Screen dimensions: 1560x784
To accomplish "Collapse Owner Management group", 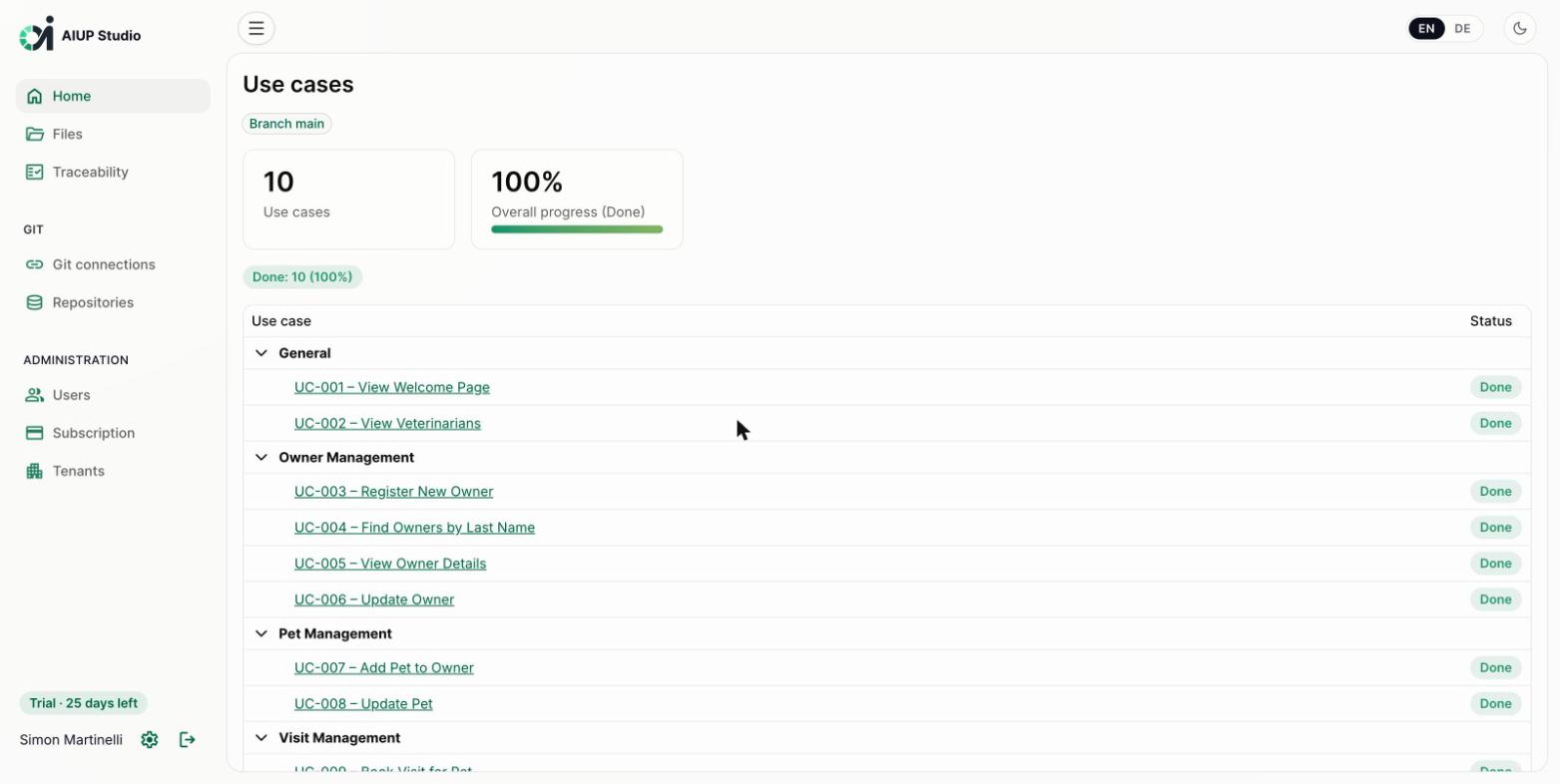I will (x=261, y=457).
